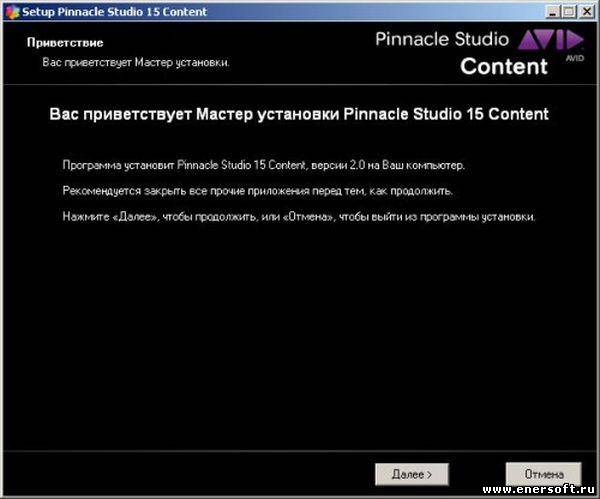
Task: Close the Setup Pinnacle Studio 15 Content window
Action: 587,12
